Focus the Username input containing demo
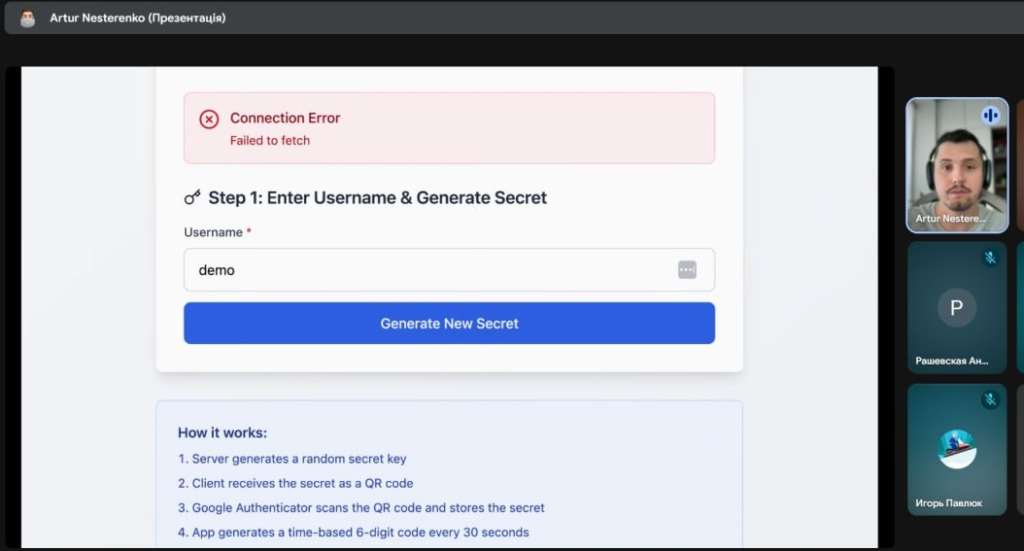1024x551 pixels. click(x=430, y=270)
